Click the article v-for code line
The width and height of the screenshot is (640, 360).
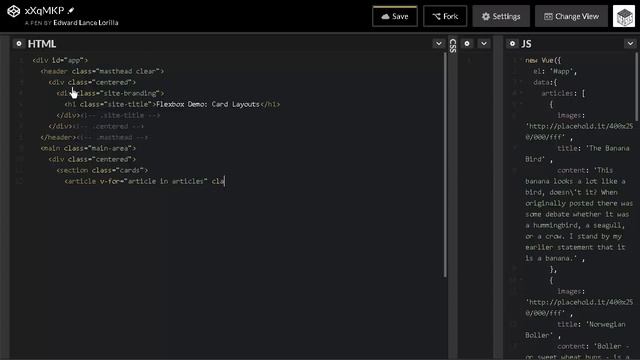tap(144, 181)
